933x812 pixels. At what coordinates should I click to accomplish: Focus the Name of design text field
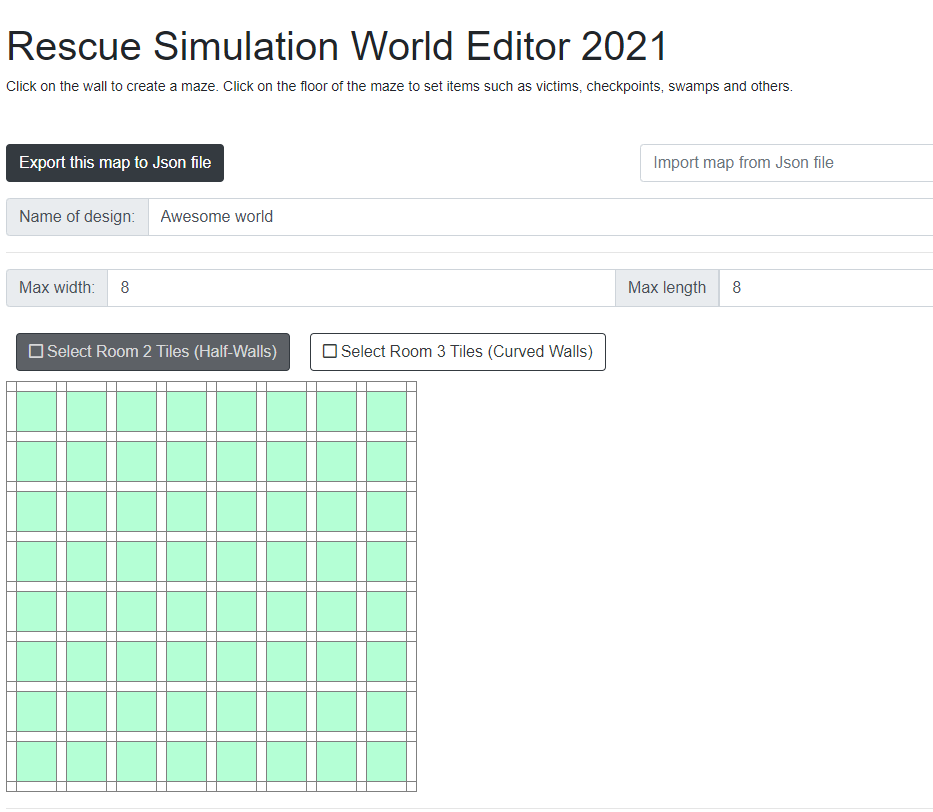pos(540,217)
